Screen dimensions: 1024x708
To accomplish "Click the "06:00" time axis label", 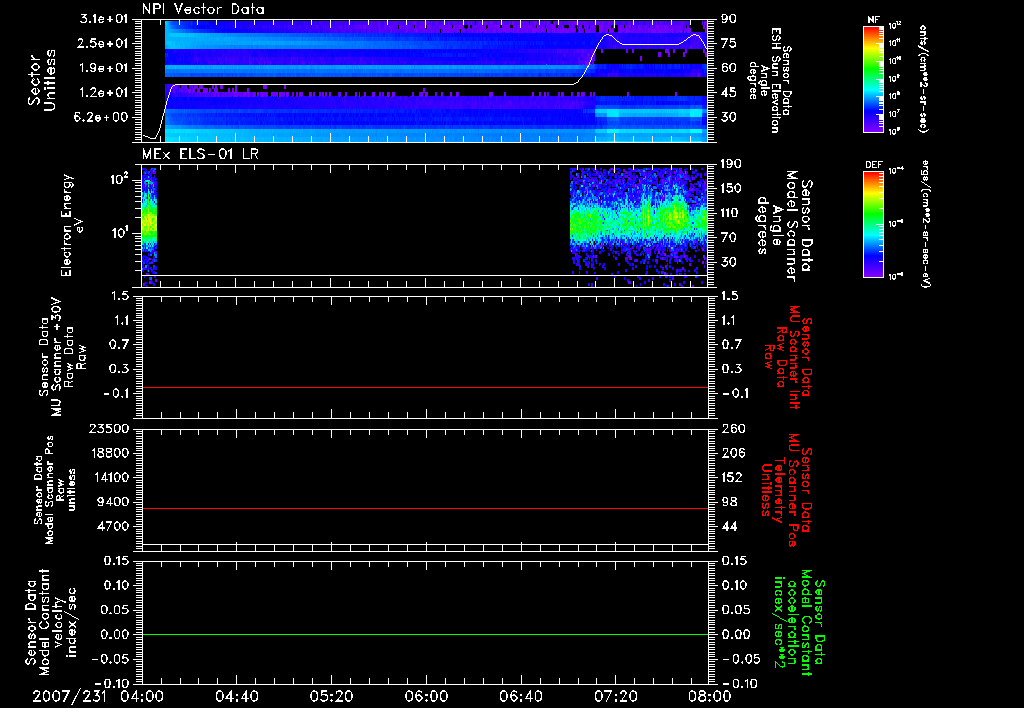I will point(426,696).
